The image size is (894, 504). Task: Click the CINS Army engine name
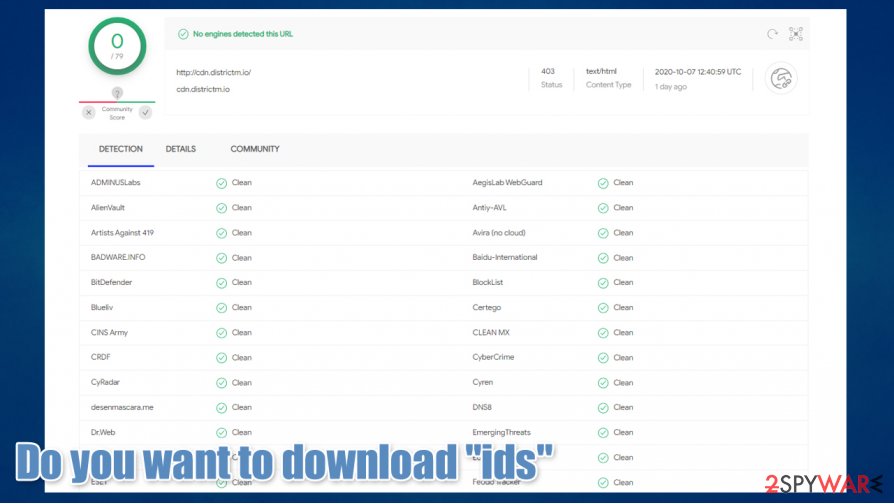(109, 332)
